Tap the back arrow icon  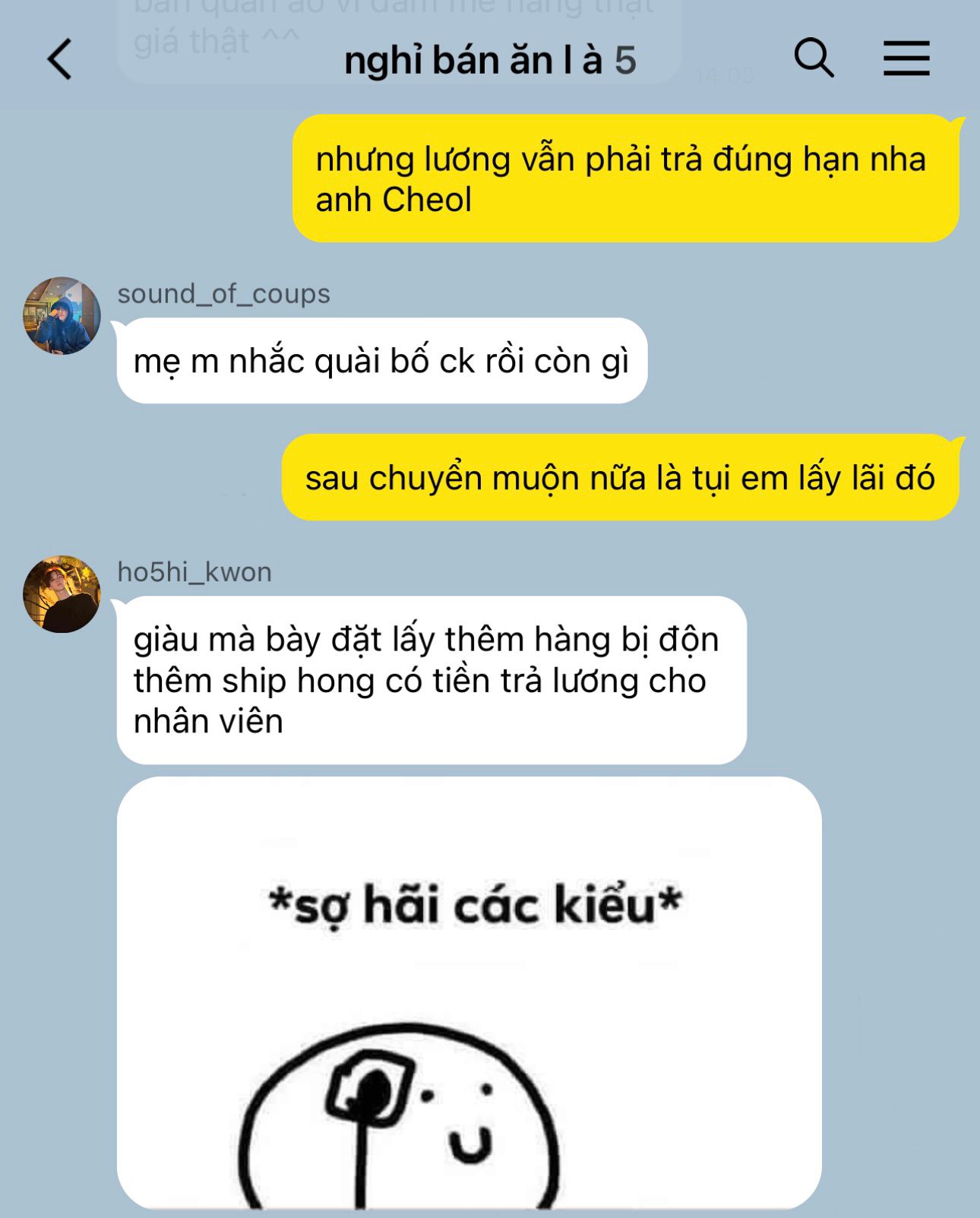point(59,59)
